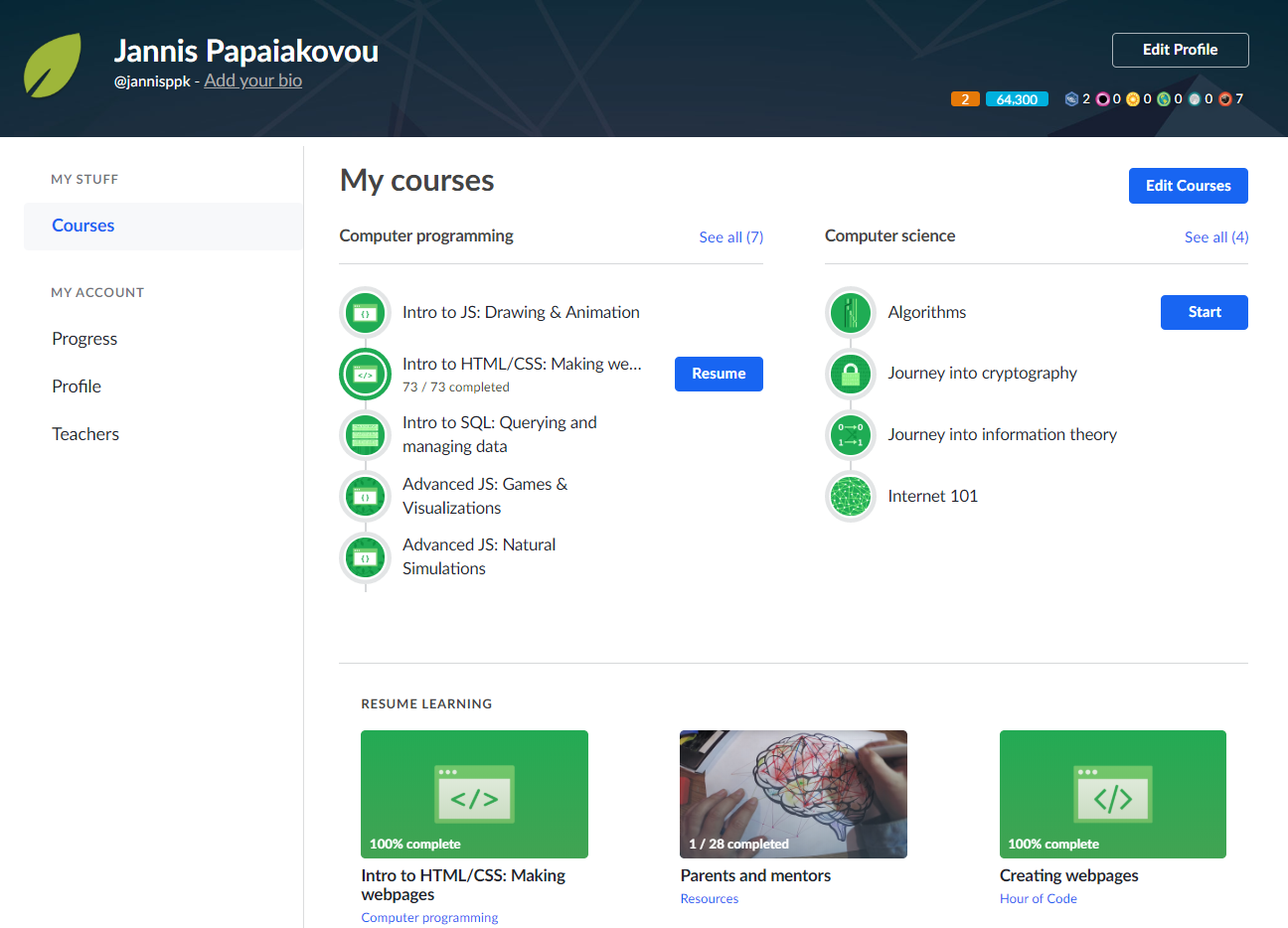The image size is (1288, 928).
Task: Click the blue 64,300 energy points badge
Action: (x=1017, y=99)
